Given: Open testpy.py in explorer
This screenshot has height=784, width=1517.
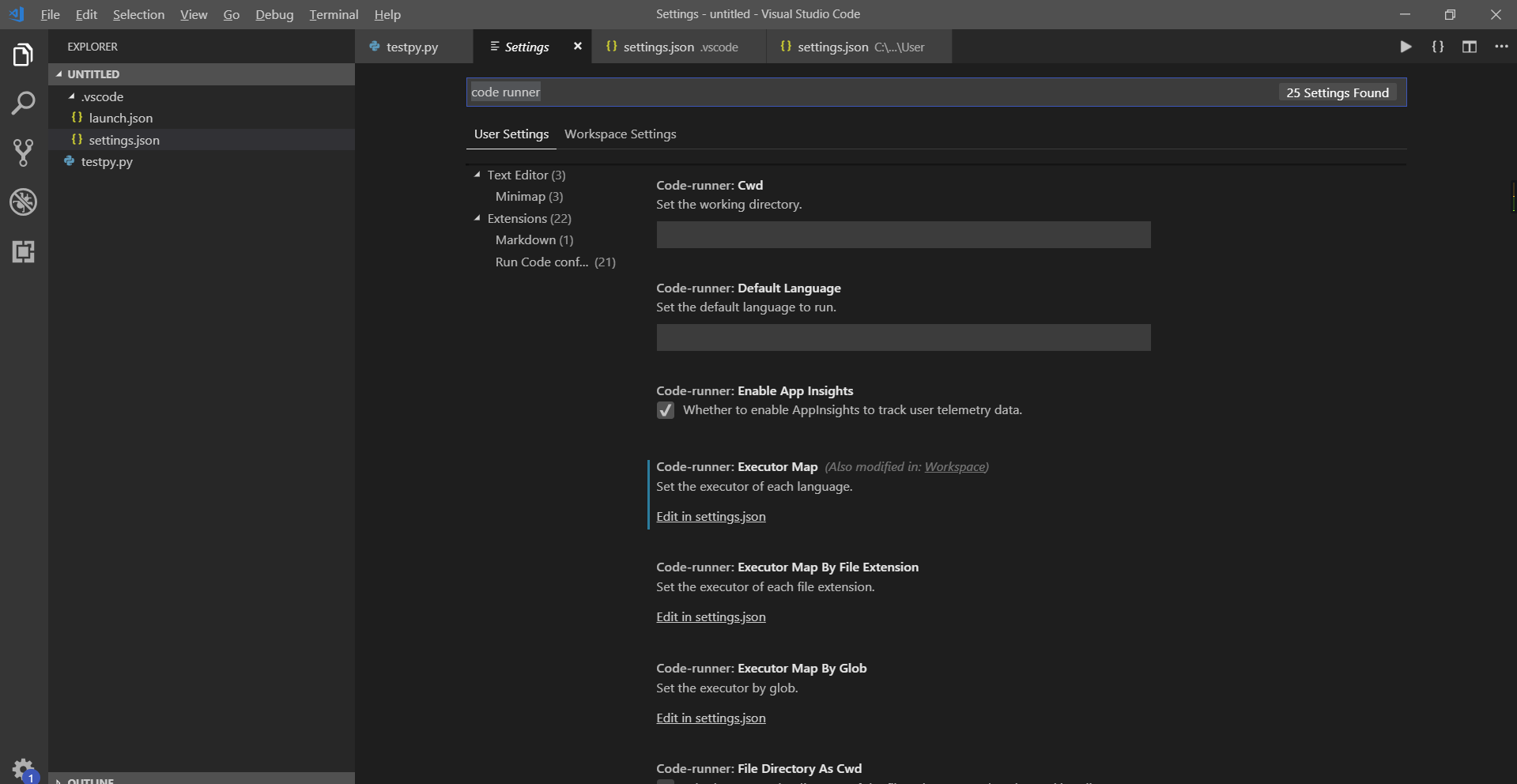Looking at the screenshot, I should [x=202, y=161].
